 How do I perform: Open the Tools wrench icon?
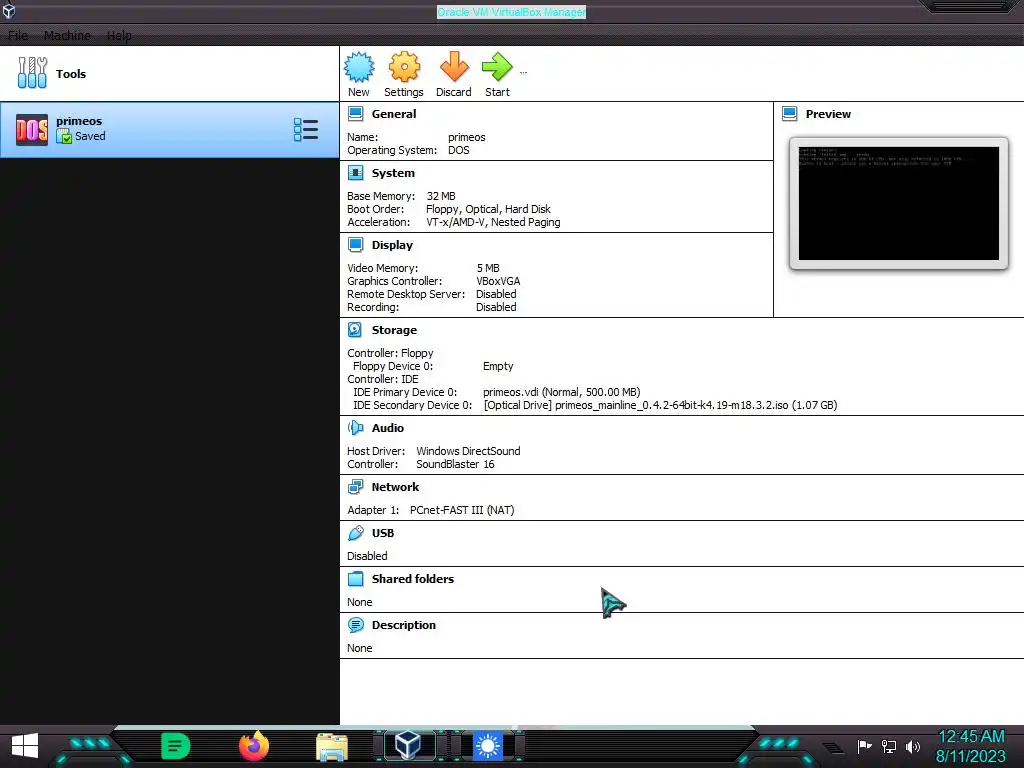pos(32,72)
